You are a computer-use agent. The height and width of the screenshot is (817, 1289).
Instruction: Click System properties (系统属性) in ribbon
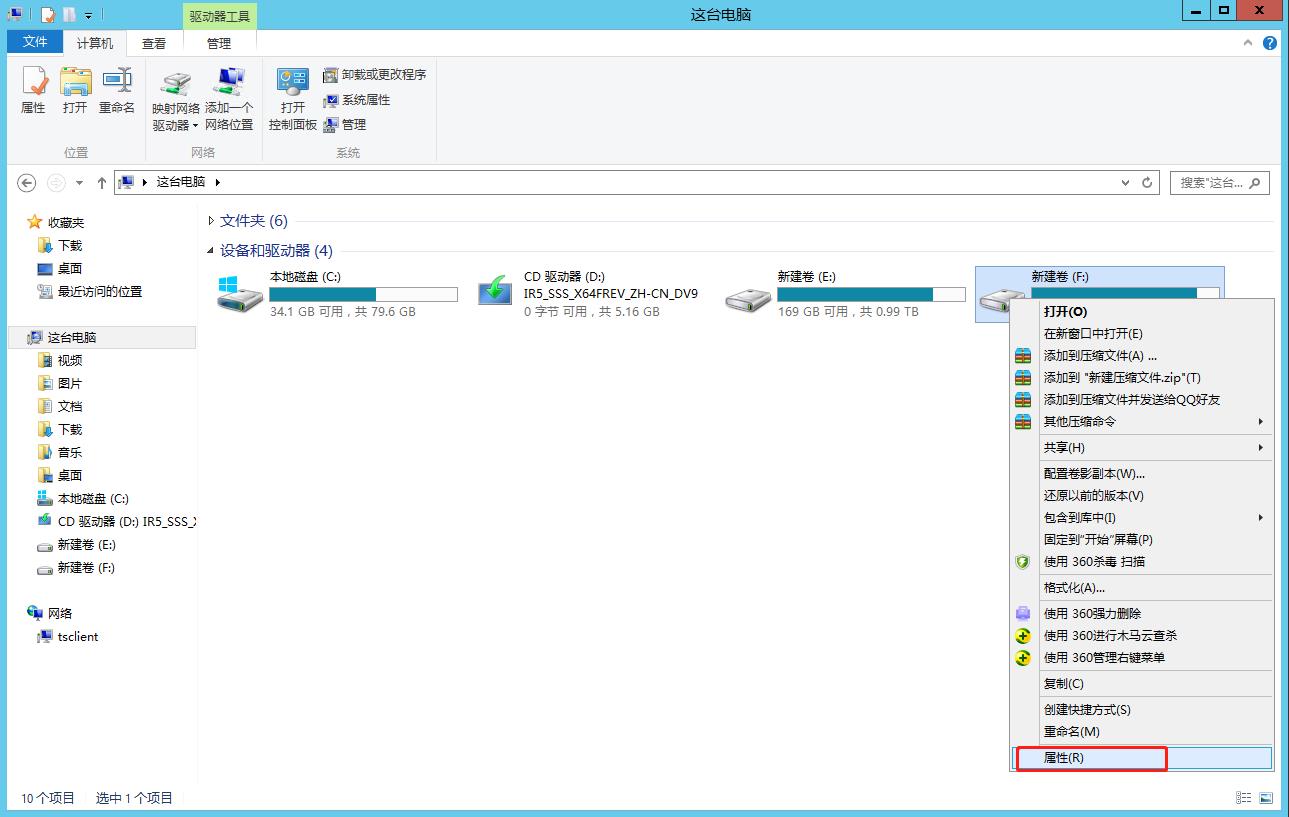click(x=357, y=100)
